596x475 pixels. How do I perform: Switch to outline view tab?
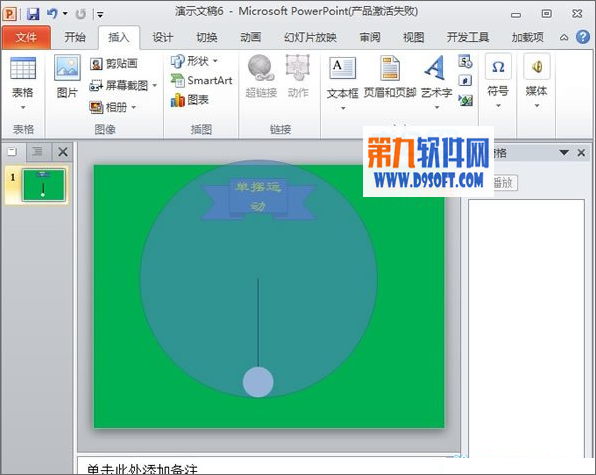pyautogui.click(x=38, y=152)
